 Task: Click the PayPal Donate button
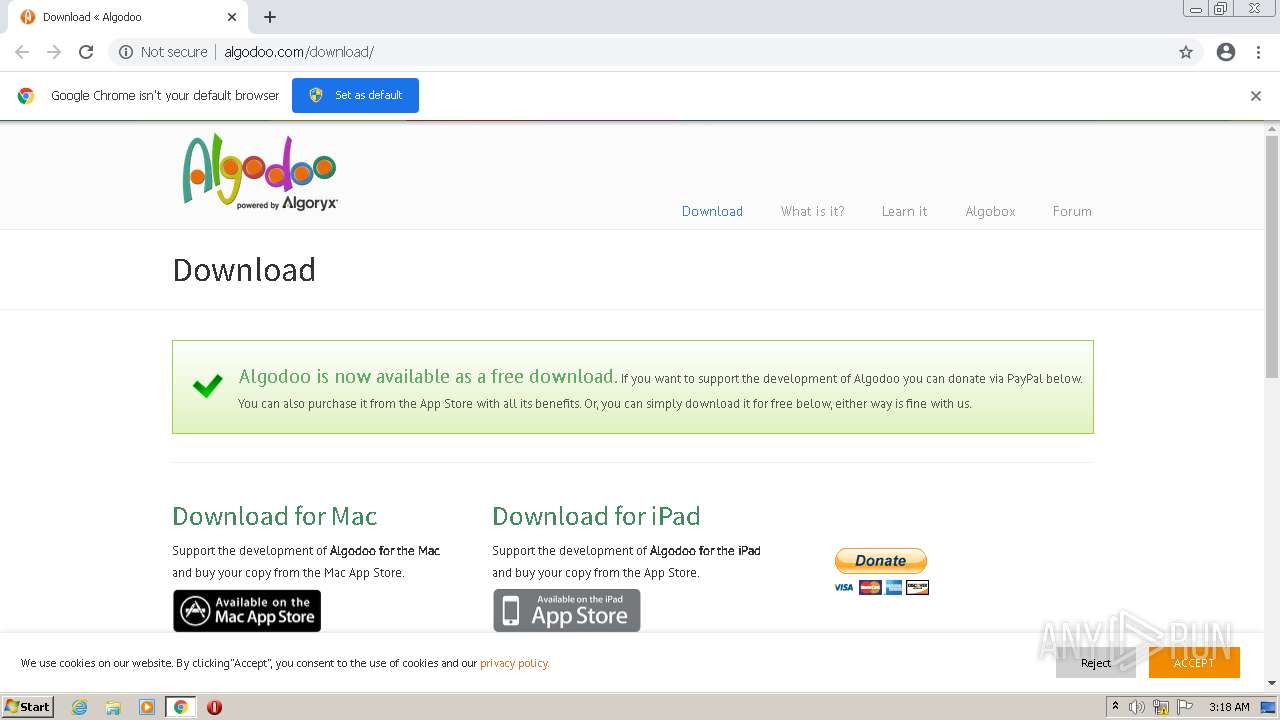(x=881, y=560)
